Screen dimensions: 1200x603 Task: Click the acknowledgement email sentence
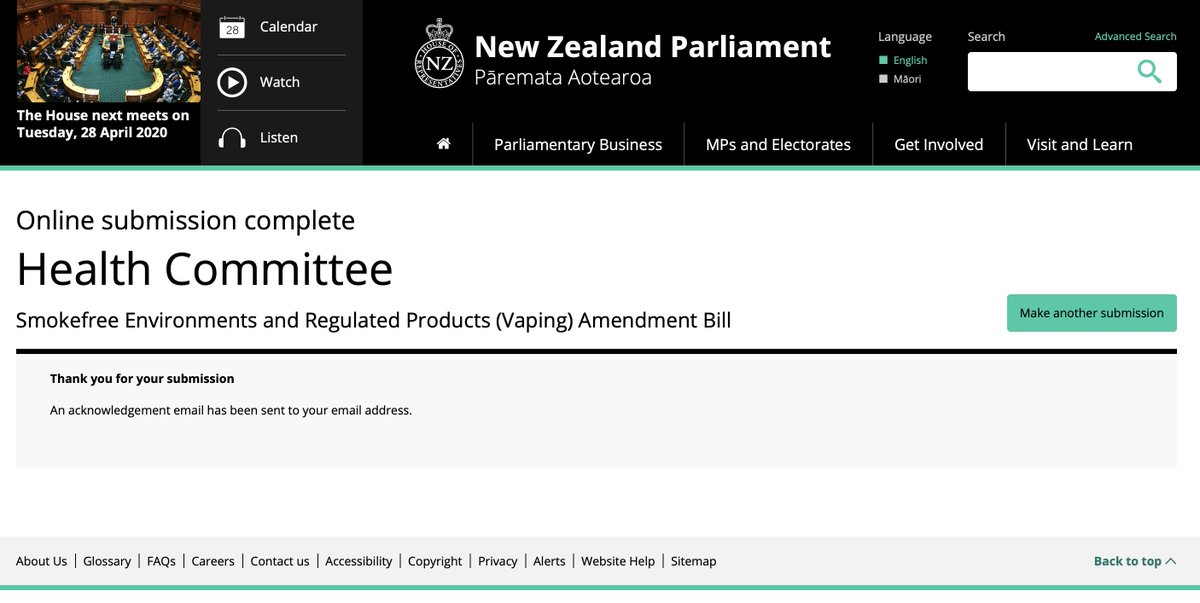pos(231,410)
